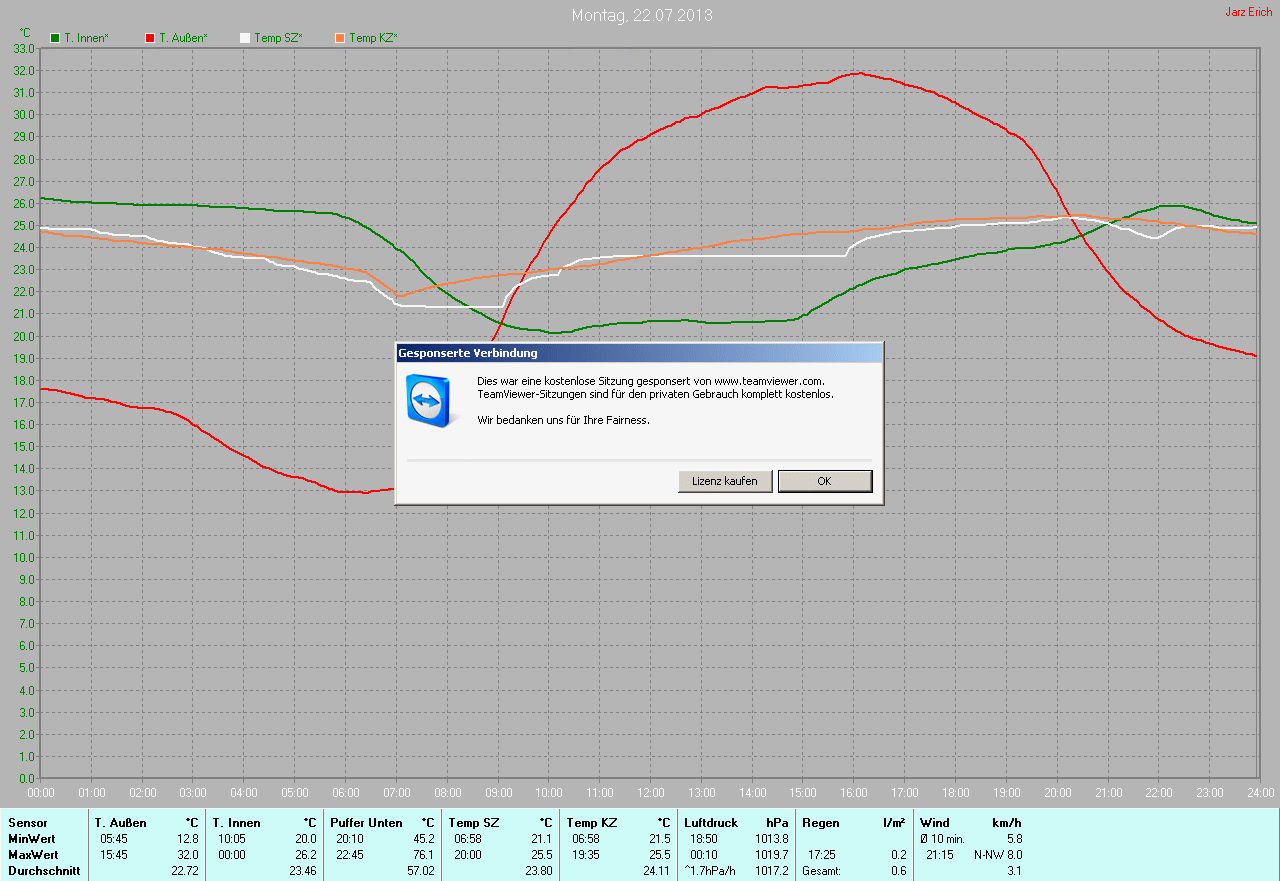
Task: Select the Wind column header
Action: click(935, 823)
